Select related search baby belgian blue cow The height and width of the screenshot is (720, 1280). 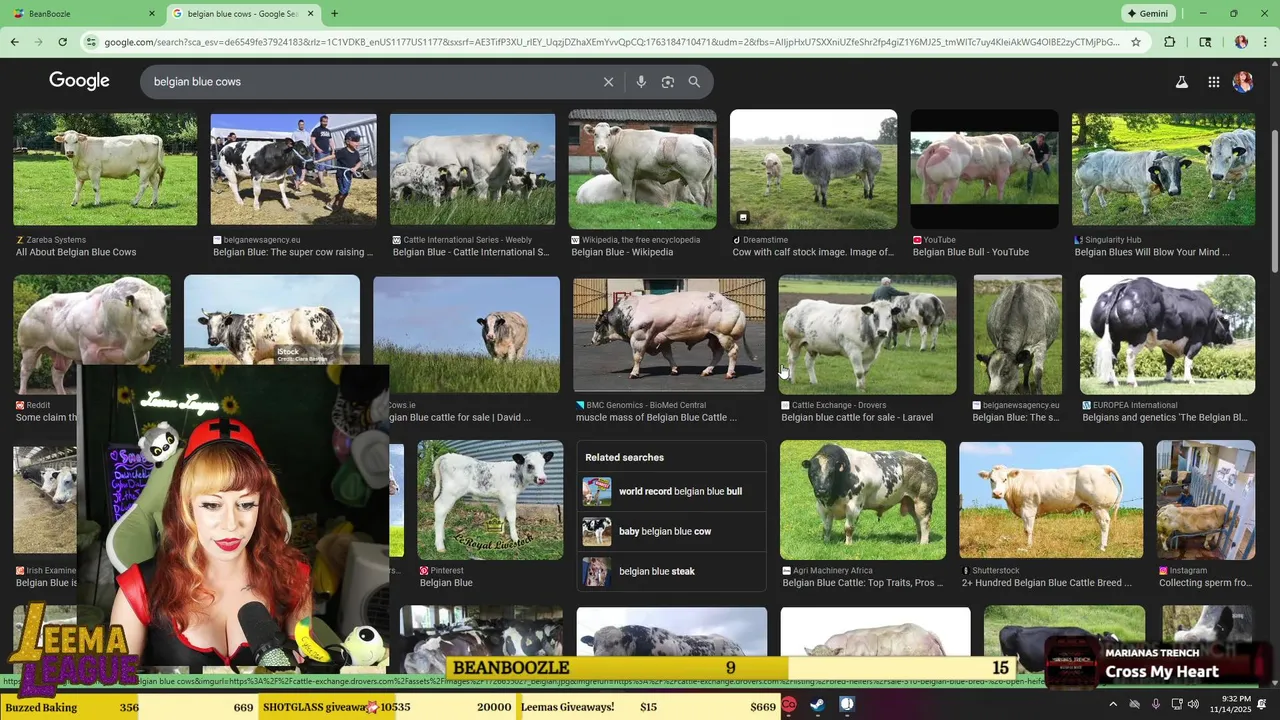671,531
